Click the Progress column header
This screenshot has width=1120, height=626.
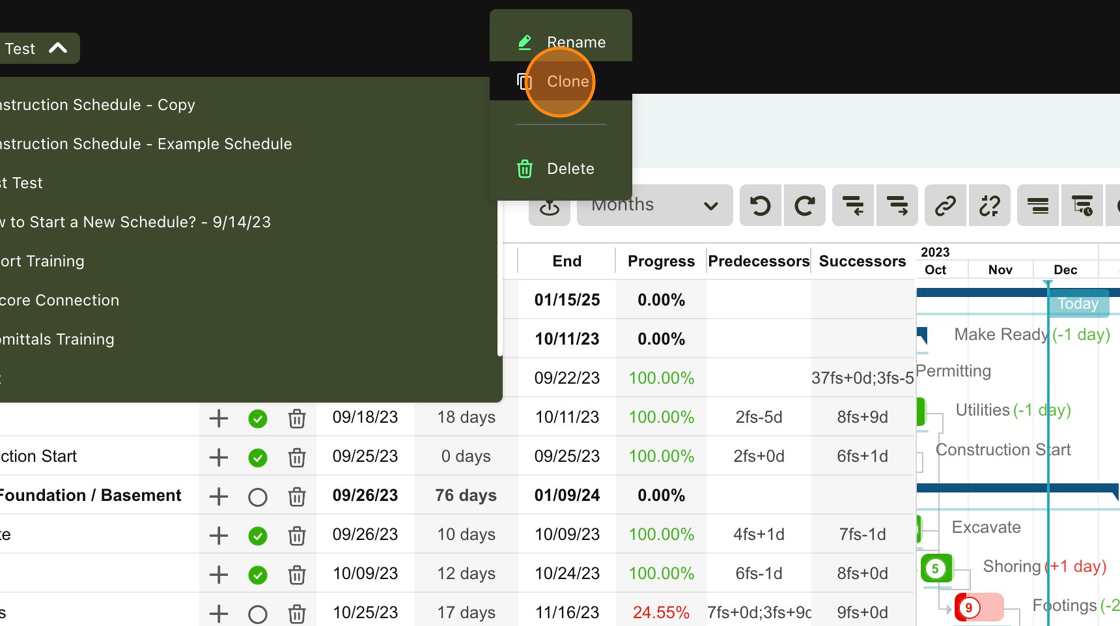(x=661, y=262)
